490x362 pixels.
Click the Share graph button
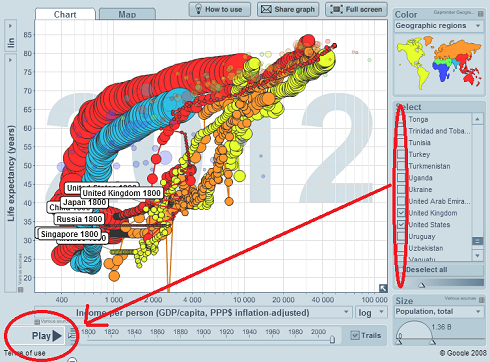(x=288, y=9)
